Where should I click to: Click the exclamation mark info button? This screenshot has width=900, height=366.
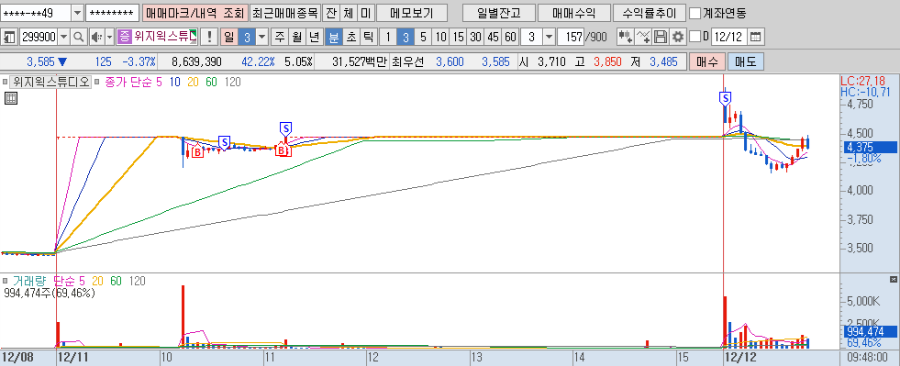tap(210, 37)
